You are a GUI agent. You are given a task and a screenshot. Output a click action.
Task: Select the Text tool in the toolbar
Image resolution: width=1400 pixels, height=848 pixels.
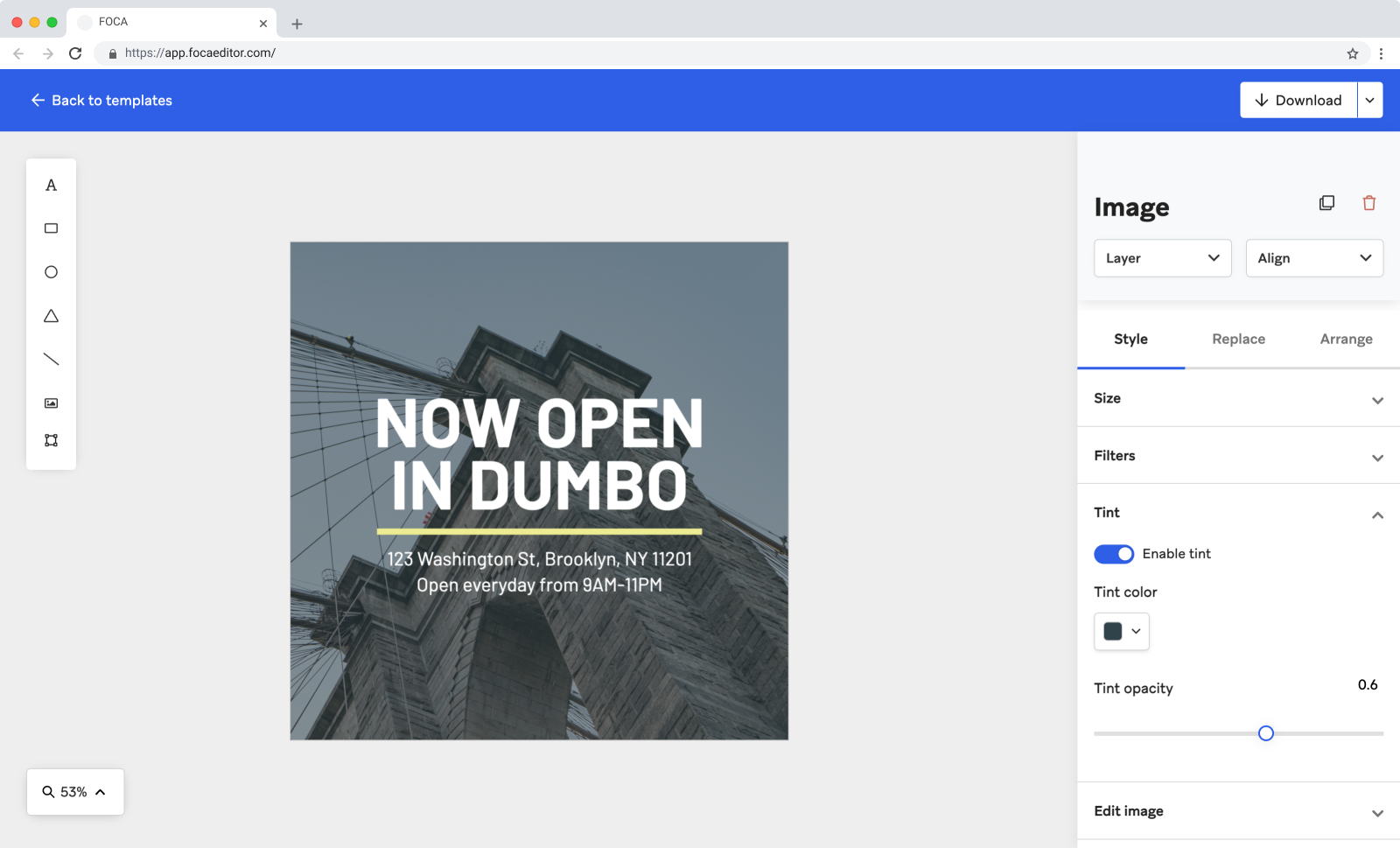coord(51,186)
